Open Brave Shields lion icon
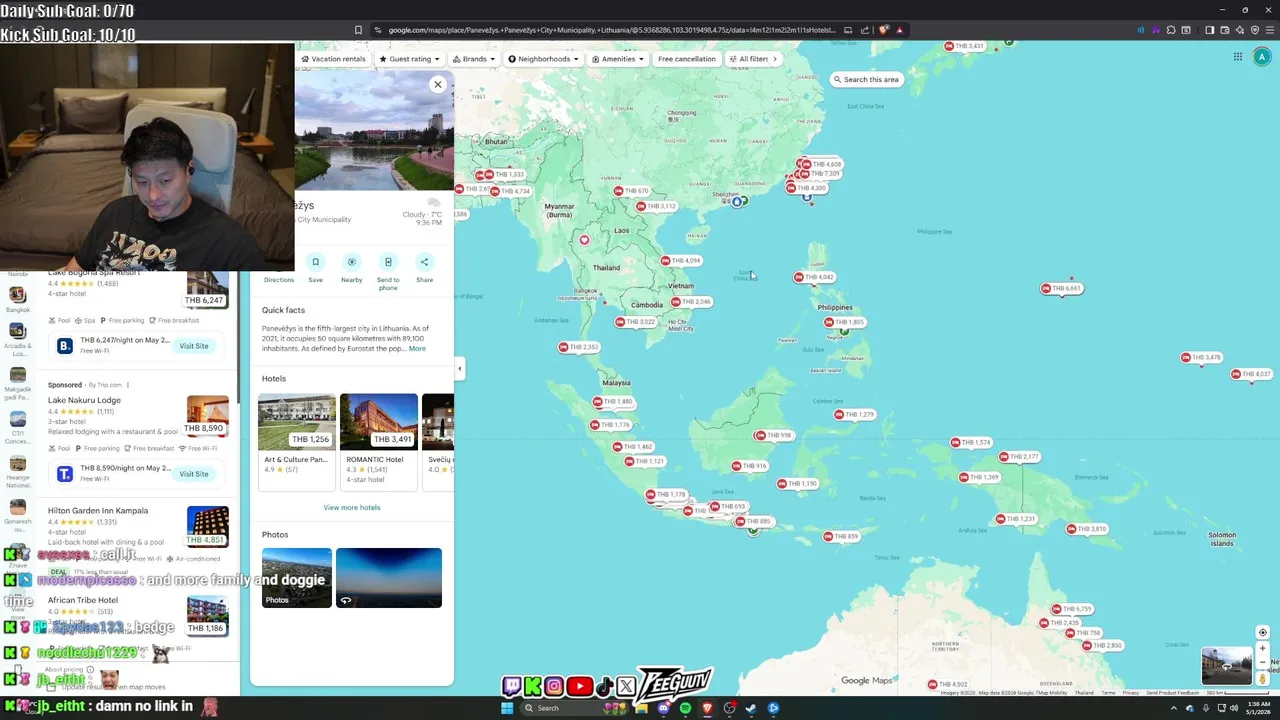The width and height of the screenshot is (1280, 720). (884, 30)
